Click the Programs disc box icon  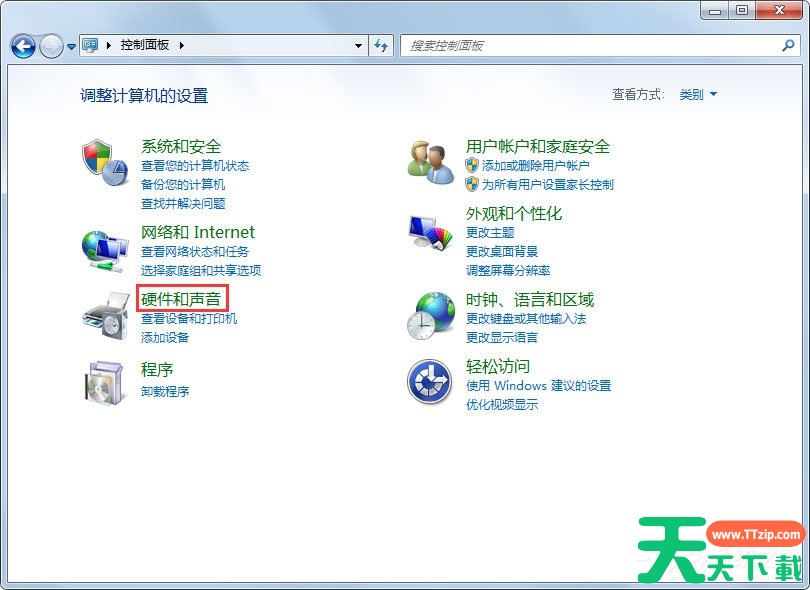click(105, 383)
